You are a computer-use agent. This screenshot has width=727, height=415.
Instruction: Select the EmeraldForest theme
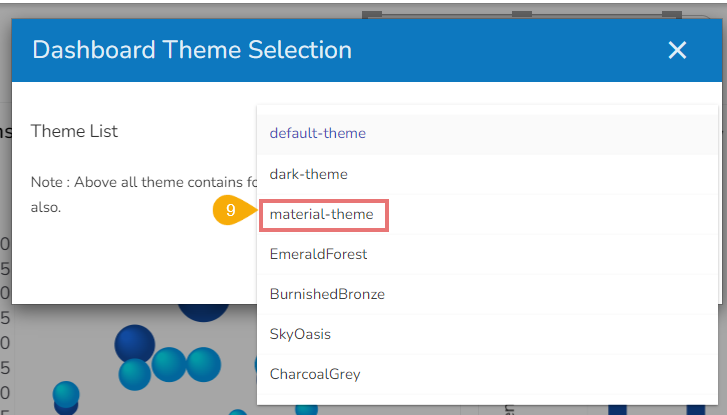pos(318,254)
